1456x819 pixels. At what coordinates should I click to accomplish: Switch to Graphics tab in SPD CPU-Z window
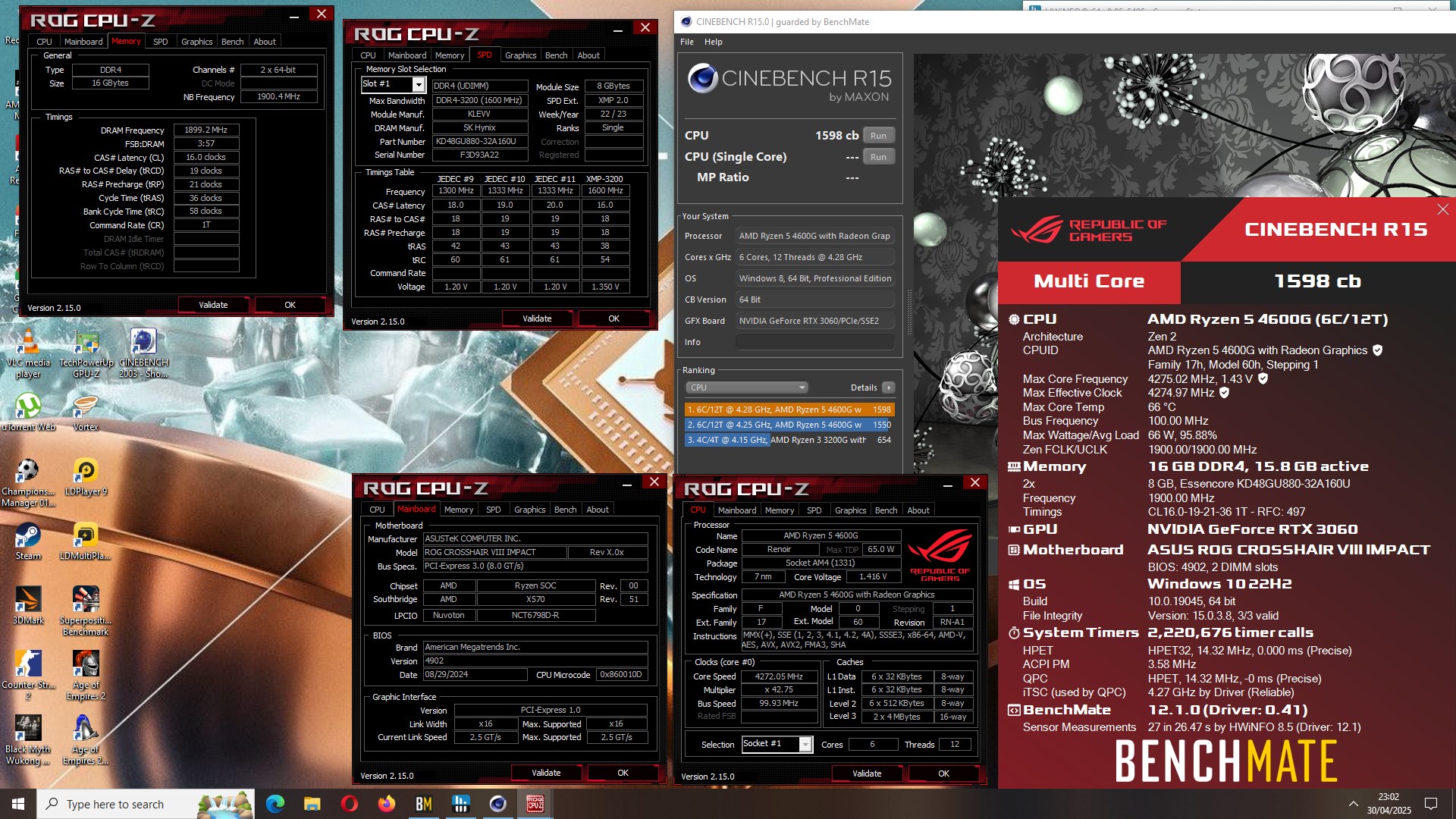(x=520, y=55)
